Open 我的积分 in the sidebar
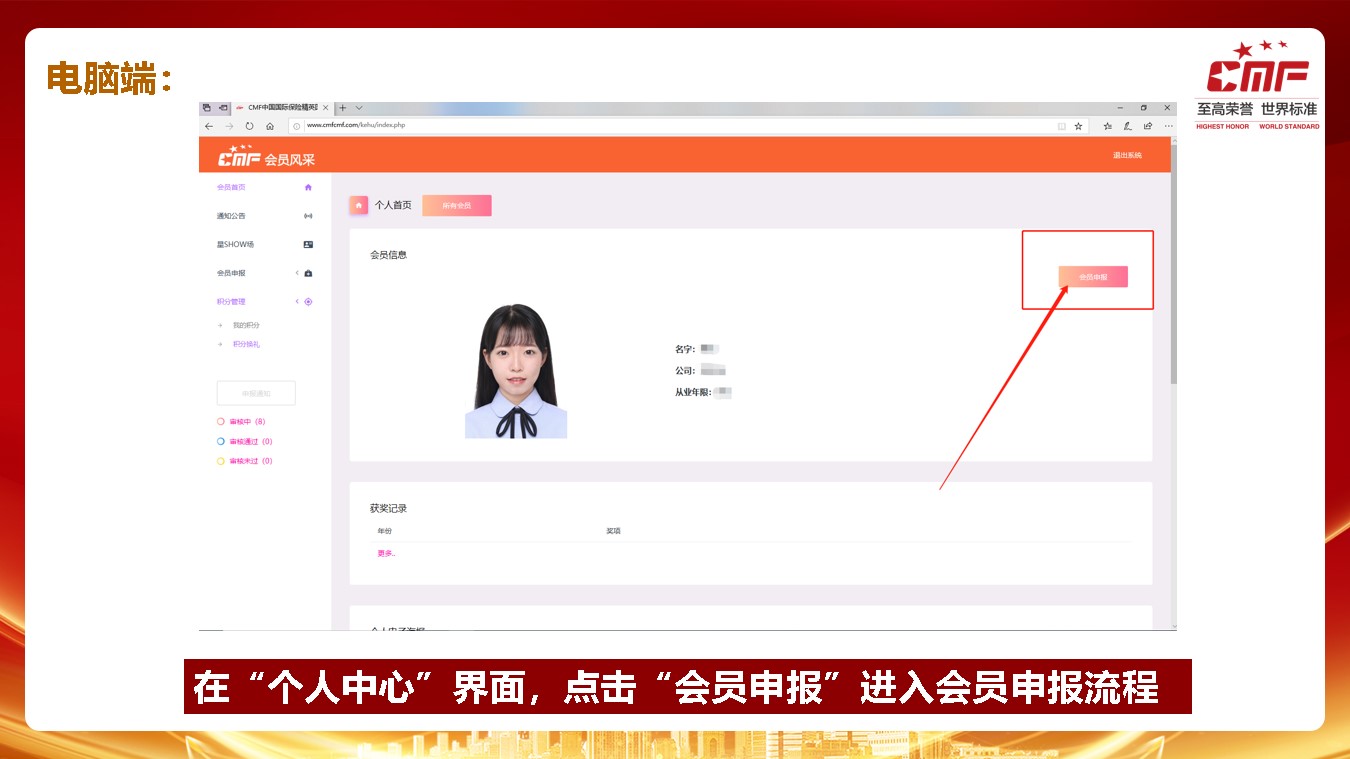The width and height of the screenshot is (1350, 759). [246, 325]
